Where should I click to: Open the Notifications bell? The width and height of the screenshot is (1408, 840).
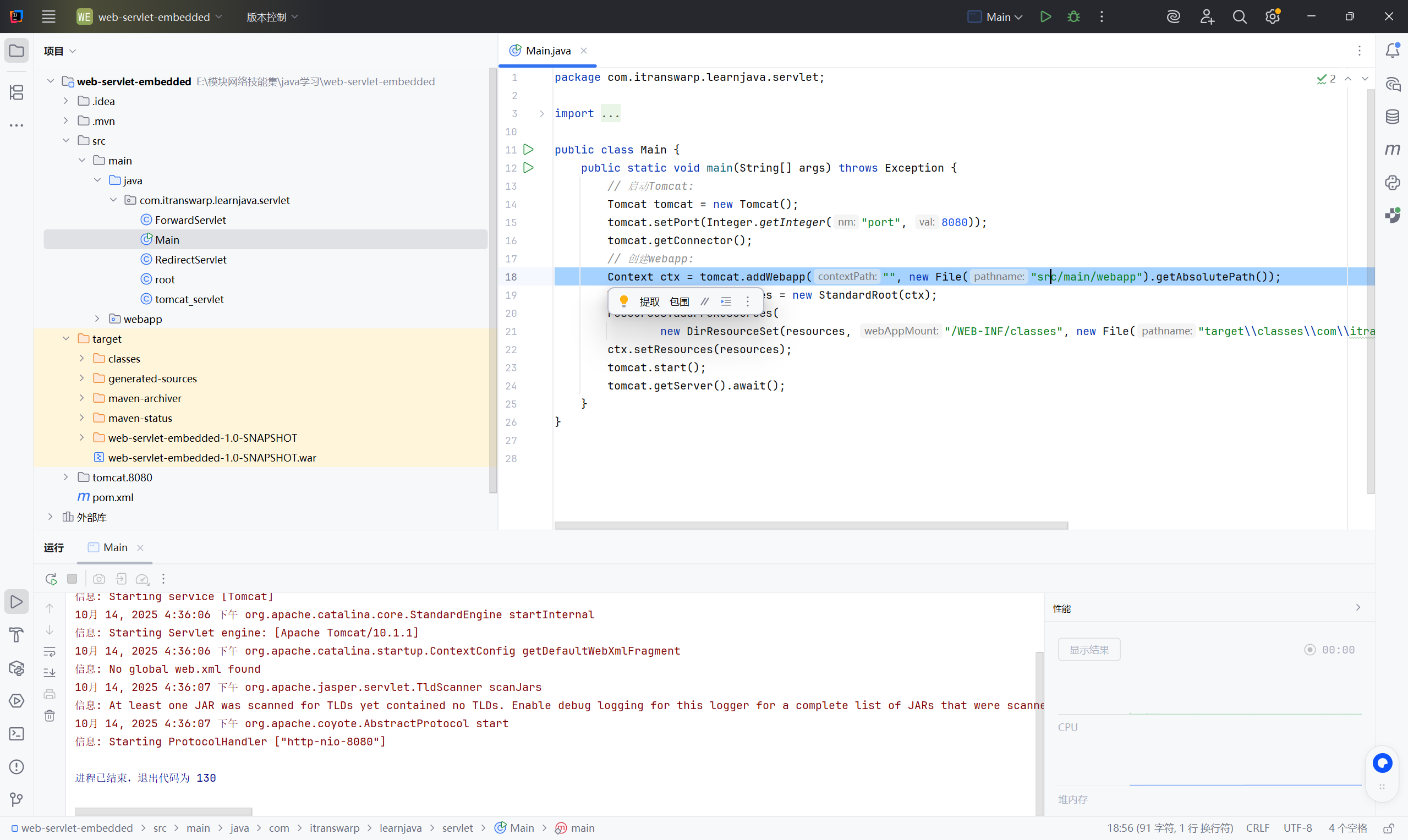click(x=1392, y=51)
